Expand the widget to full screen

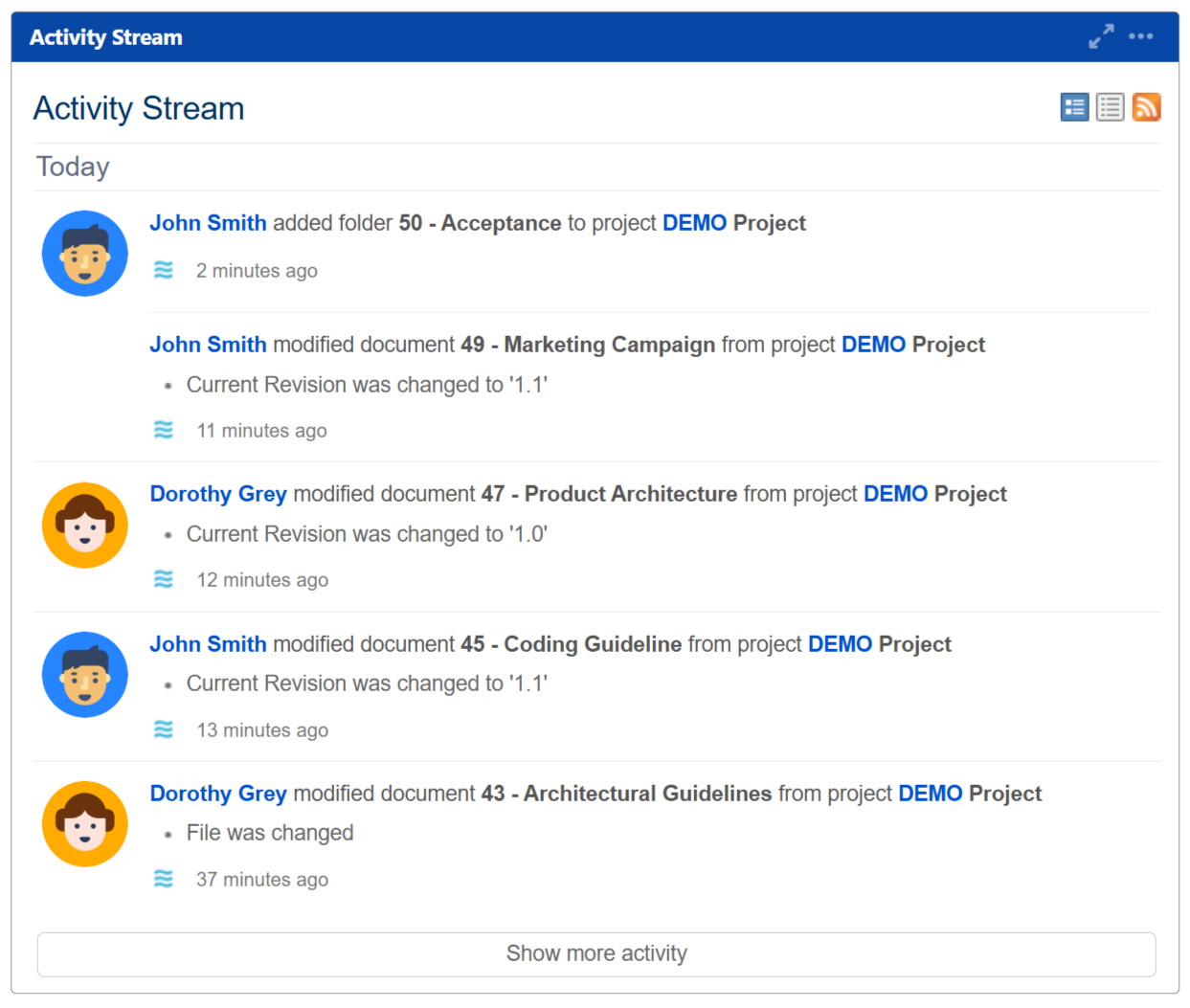(x=1101, y=36)
